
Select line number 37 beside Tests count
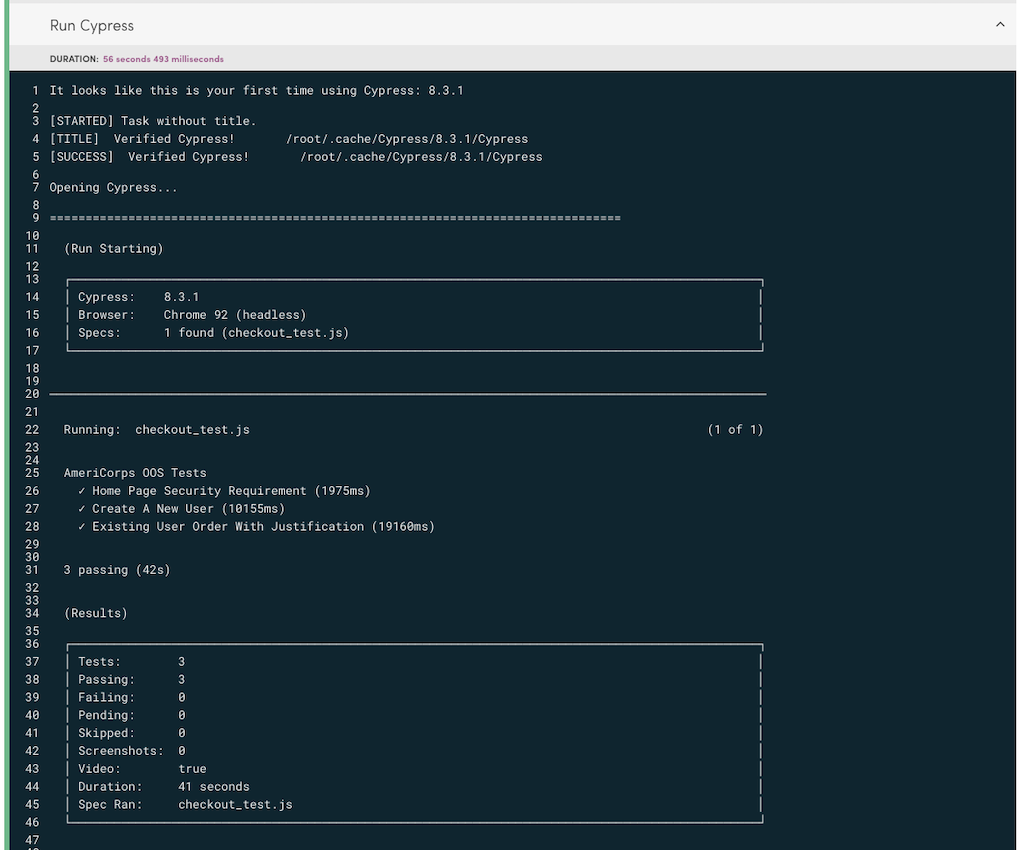(x=32, y=662)
